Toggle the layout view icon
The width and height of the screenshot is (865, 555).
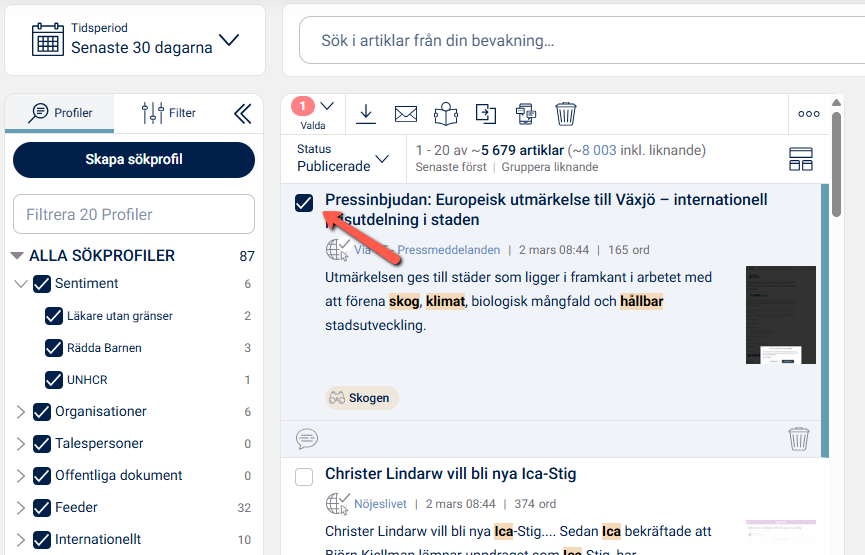(800, 159)
